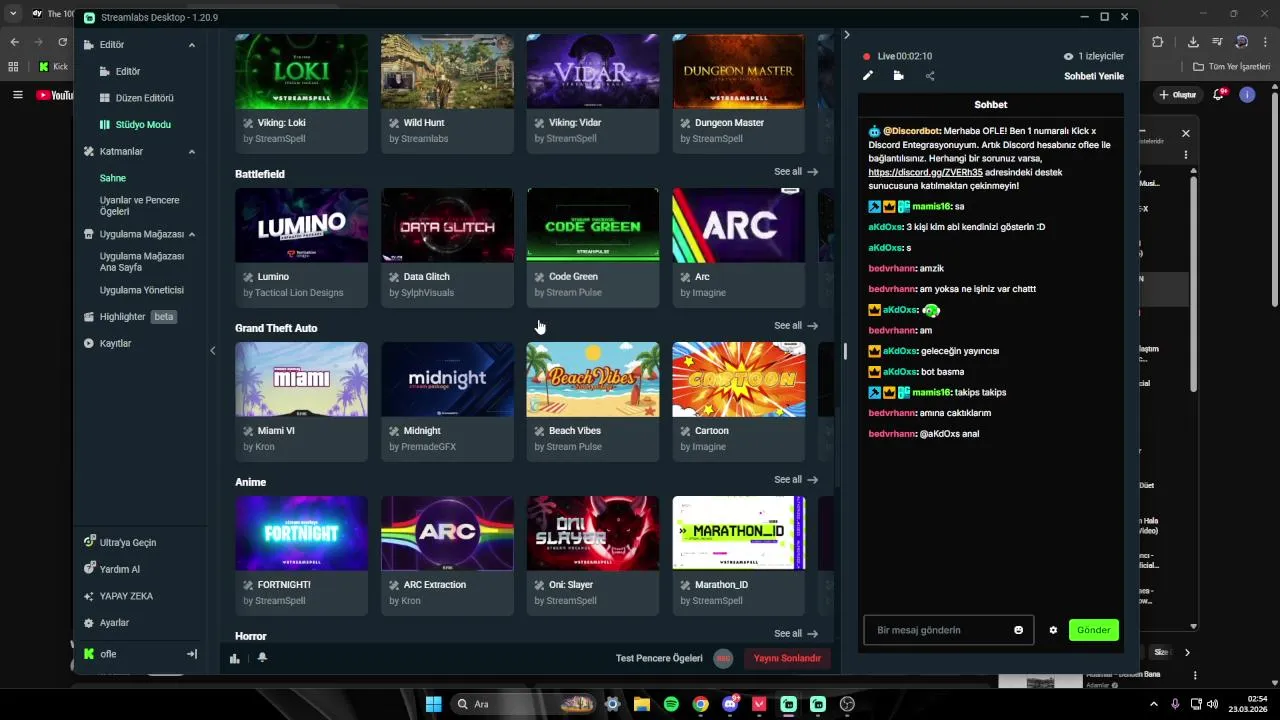Open the Cartoon theme

(739, 401)
